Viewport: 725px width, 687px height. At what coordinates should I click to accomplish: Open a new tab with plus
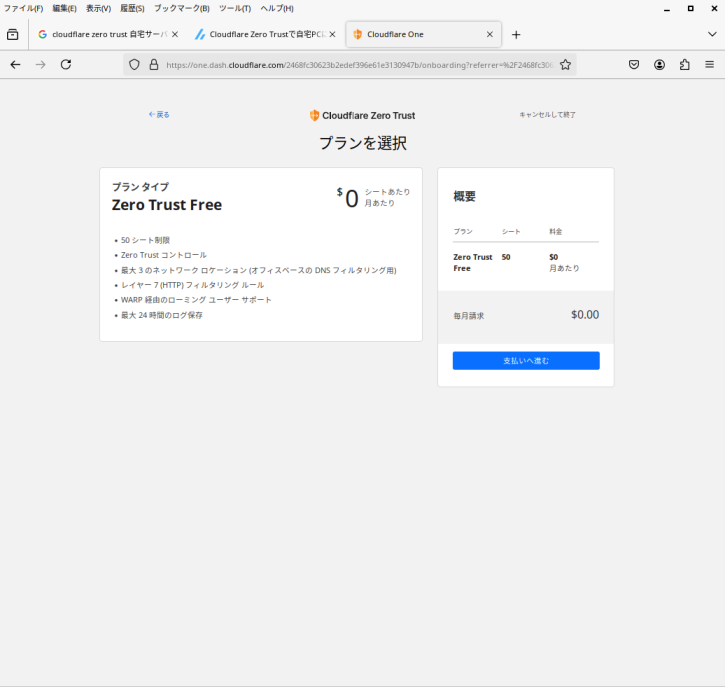click(516, 35)
